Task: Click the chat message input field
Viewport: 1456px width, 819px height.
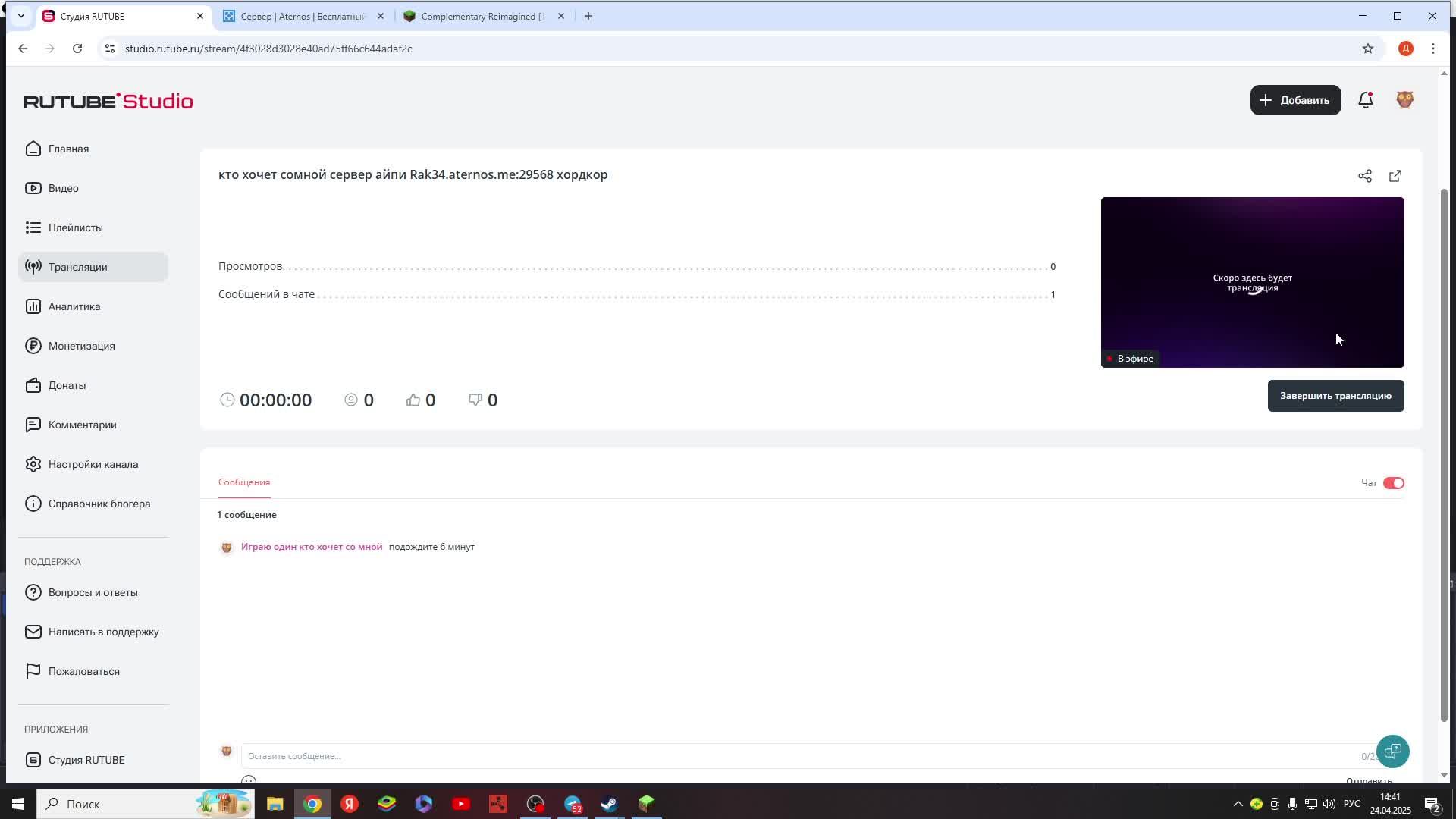Action: click(796, 756)
